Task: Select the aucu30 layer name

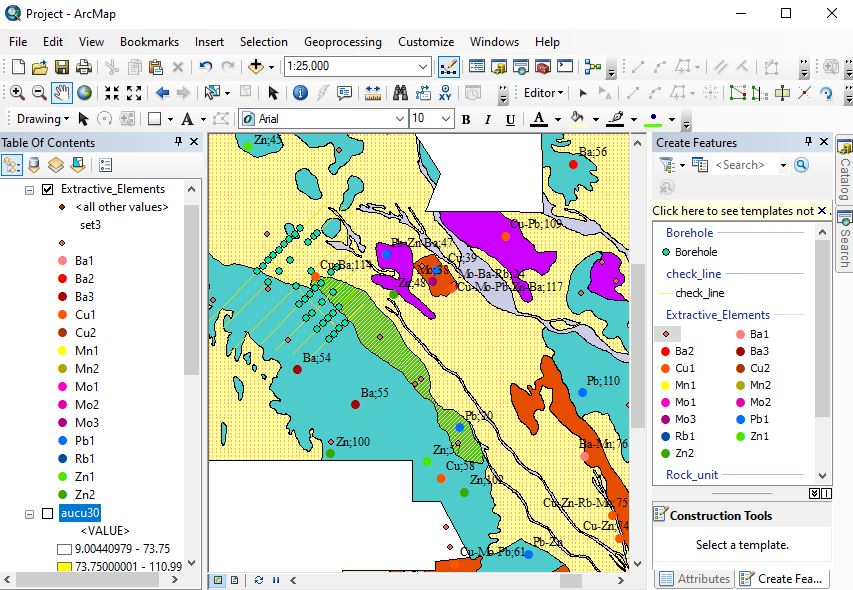Action: [80, 513]
